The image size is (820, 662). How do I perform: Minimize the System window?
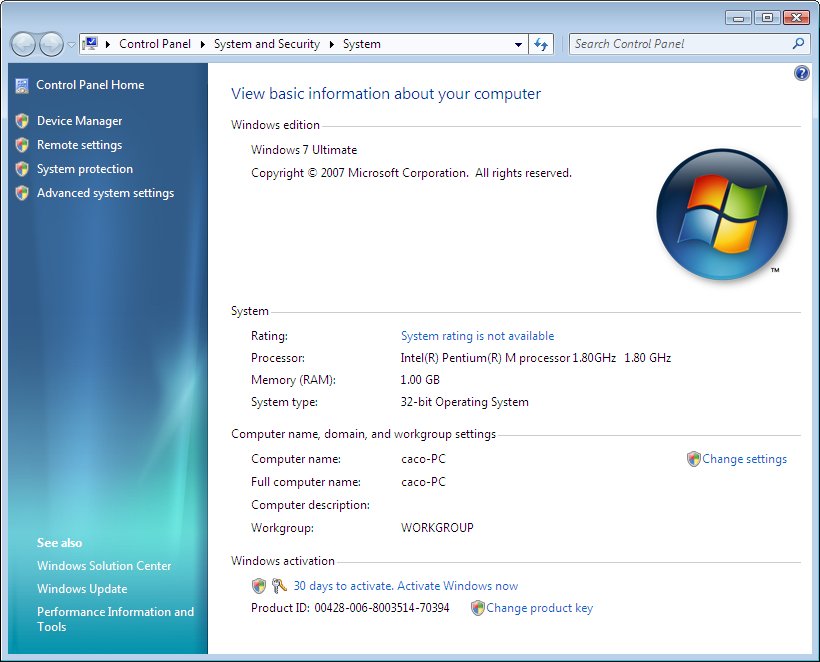pyautogui.click(x=738, y=18)
